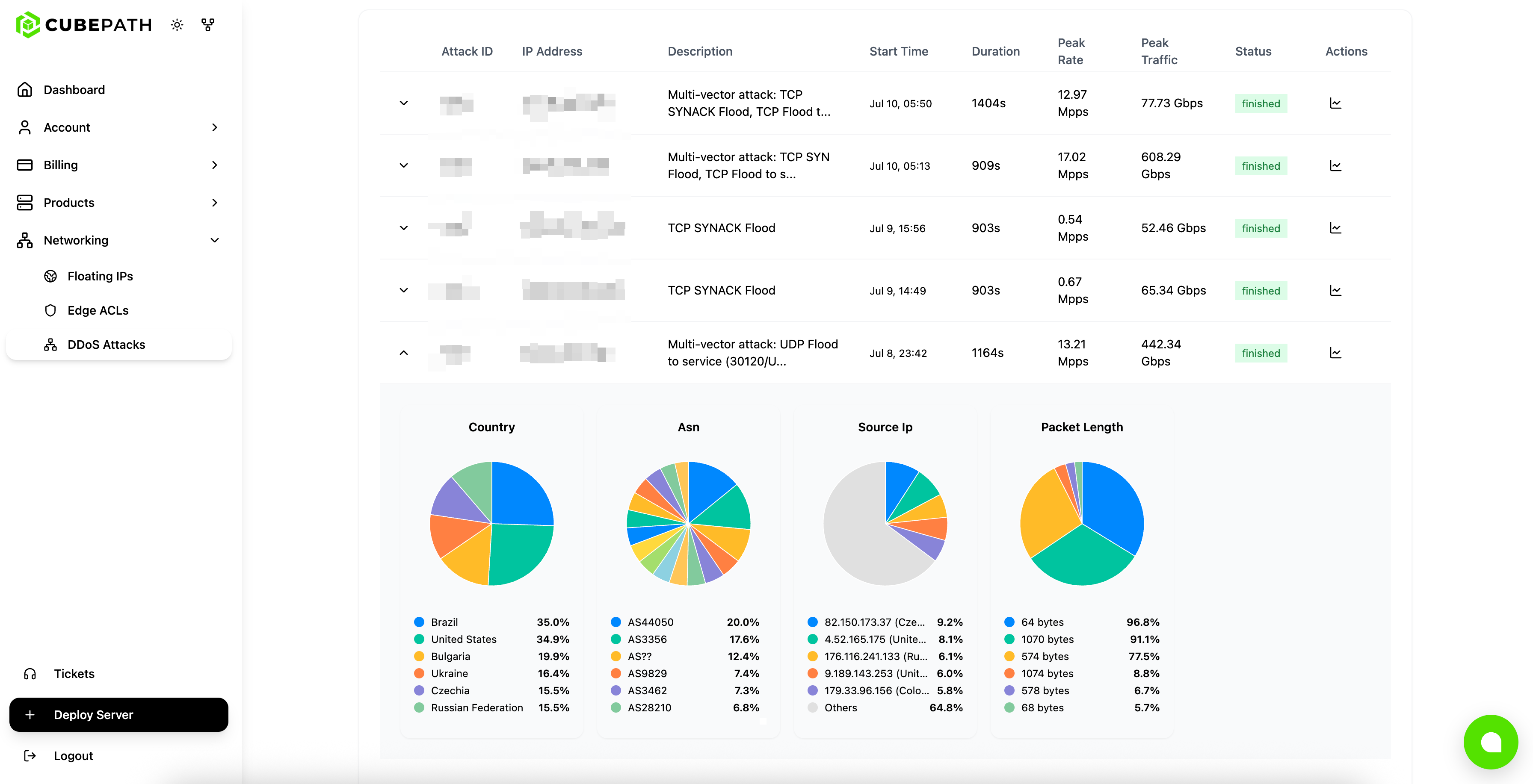This screenshot has height=784, width=1533.
Task: Expand the Account section
Action: coord(214,127)
